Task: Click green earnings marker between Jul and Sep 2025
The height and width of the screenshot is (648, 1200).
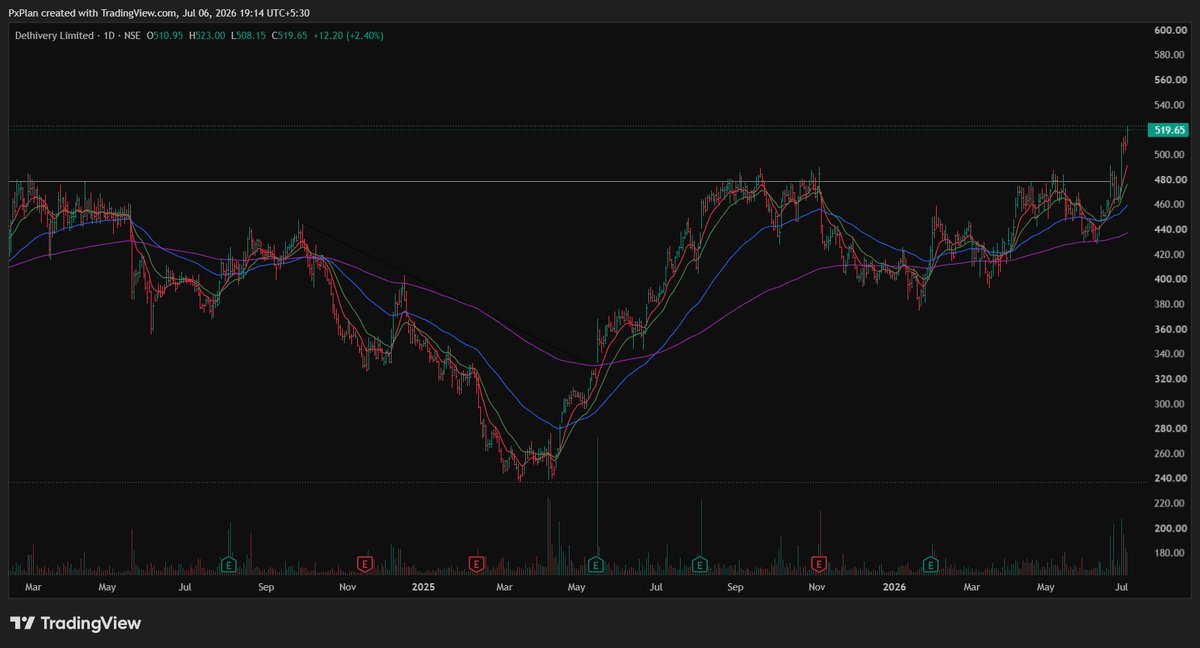Action: (x=700, y=564)
